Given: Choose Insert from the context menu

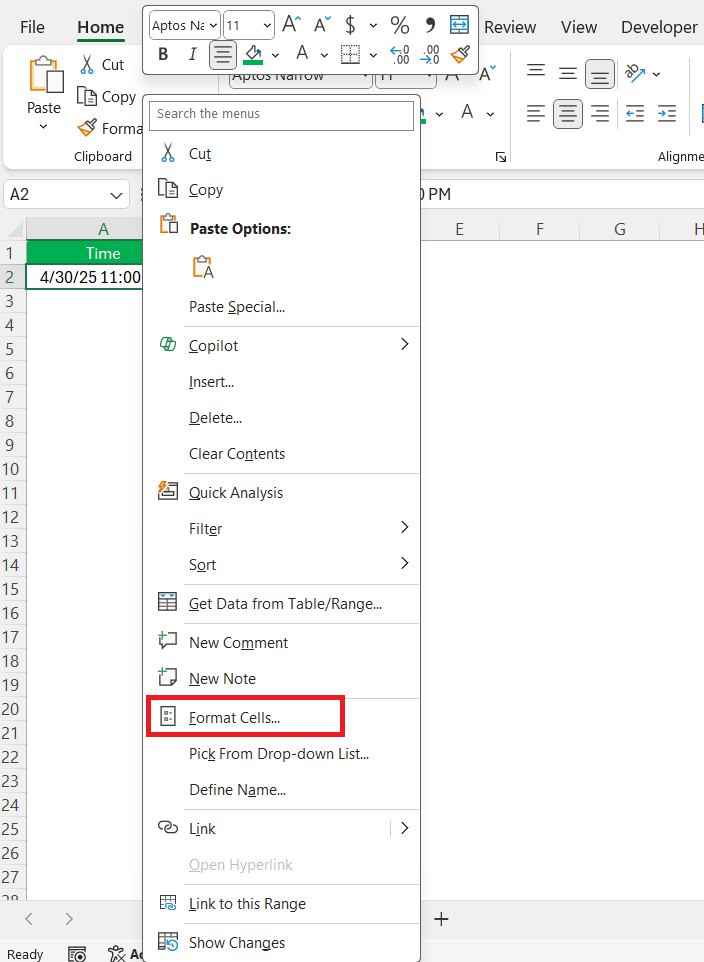Looking at the screenshot, I should (281, 382).
